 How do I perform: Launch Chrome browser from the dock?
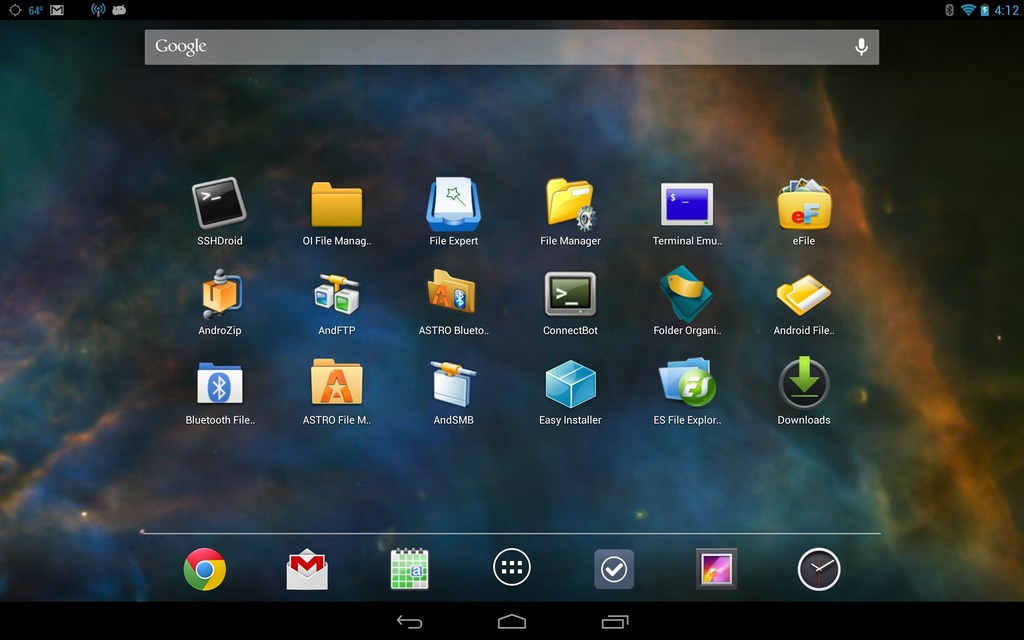tap(204, 569)
